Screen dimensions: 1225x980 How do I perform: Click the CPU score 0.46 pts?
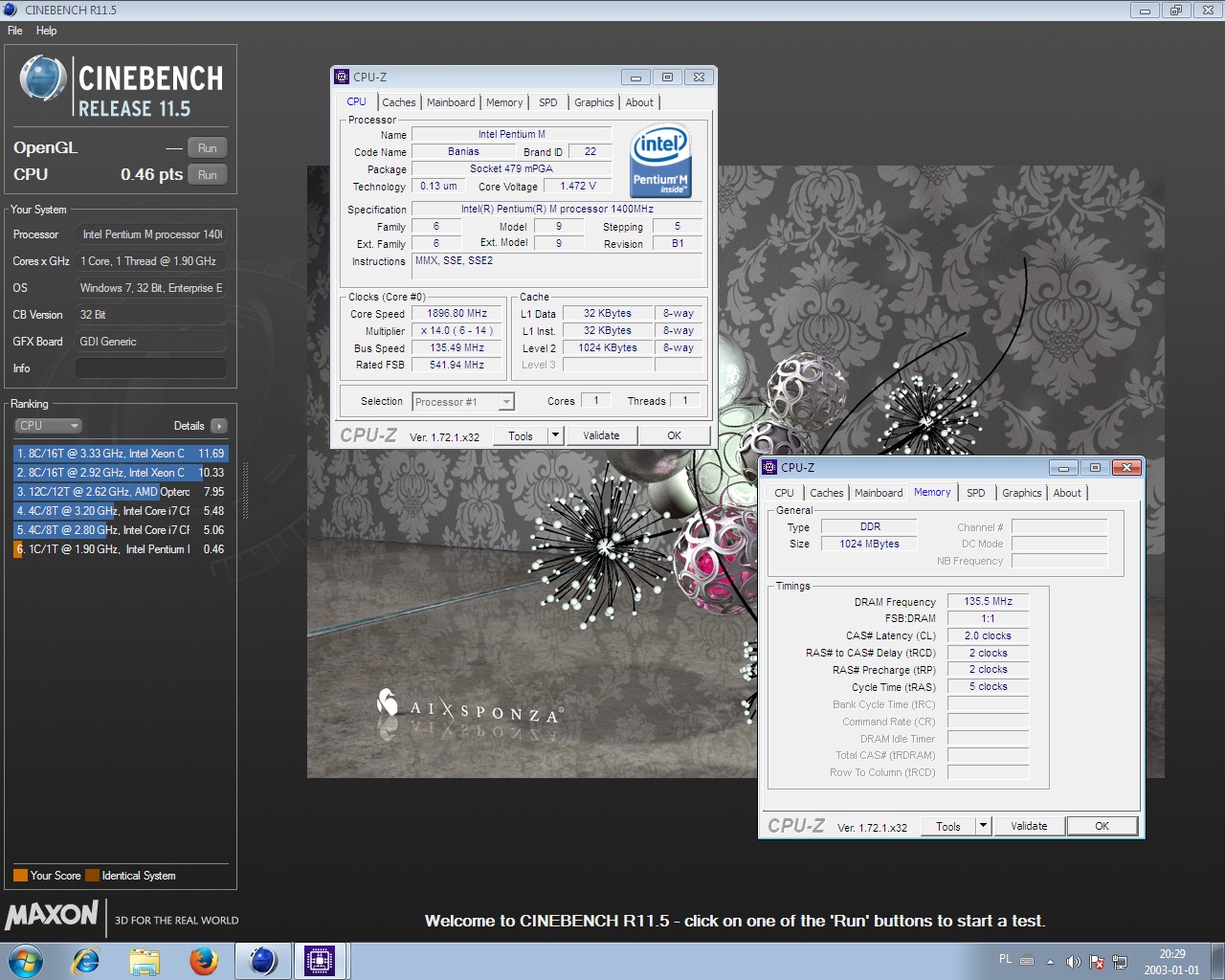[x=151, y=174]
